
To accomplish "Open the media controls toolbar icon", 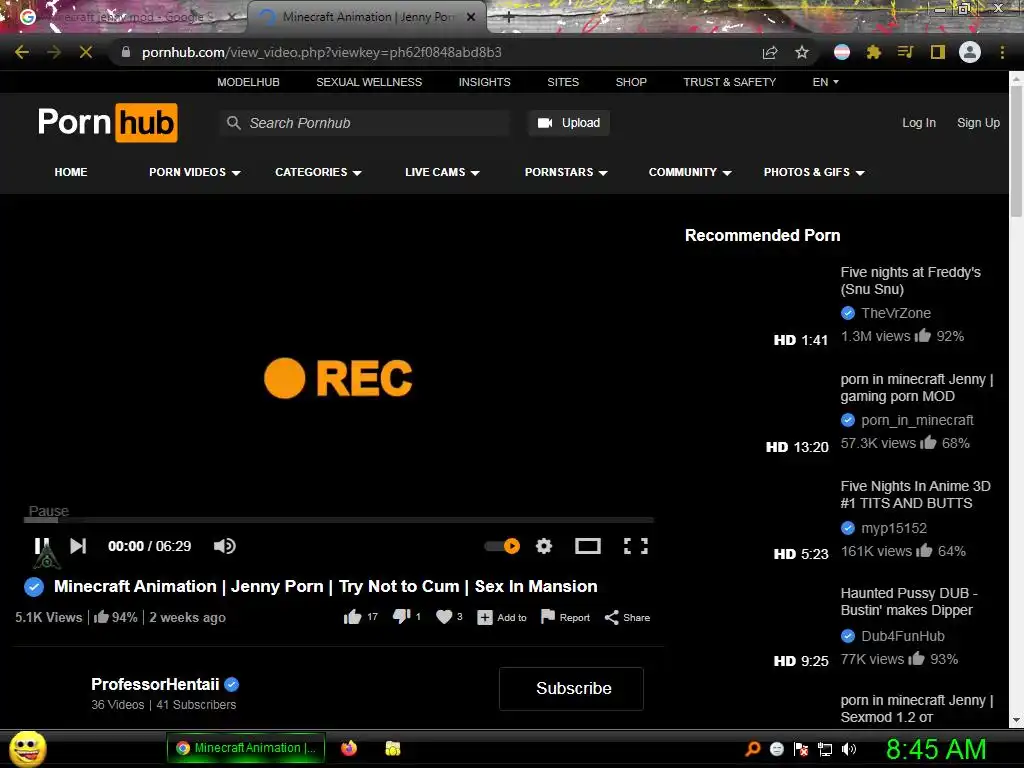I will (905, 52).
